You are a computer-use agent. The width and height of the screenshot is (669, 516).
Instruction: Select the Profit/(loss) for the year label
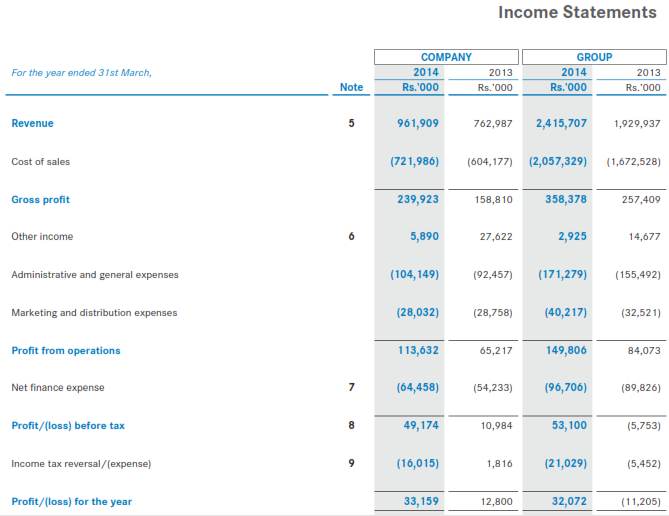[71, 502]
